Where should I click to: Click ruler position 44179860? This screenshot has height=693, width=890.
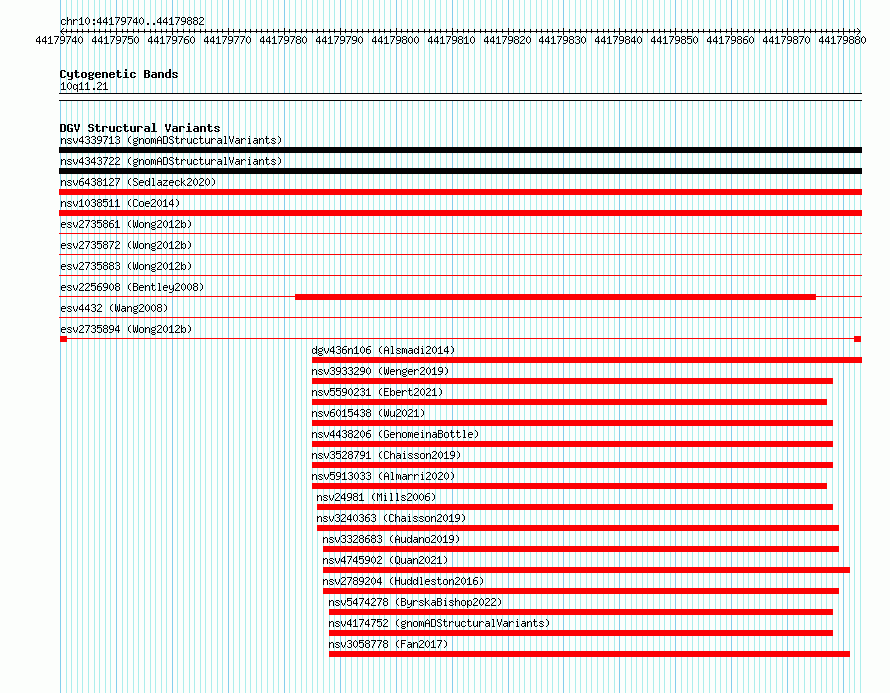[x=730, y=40]
